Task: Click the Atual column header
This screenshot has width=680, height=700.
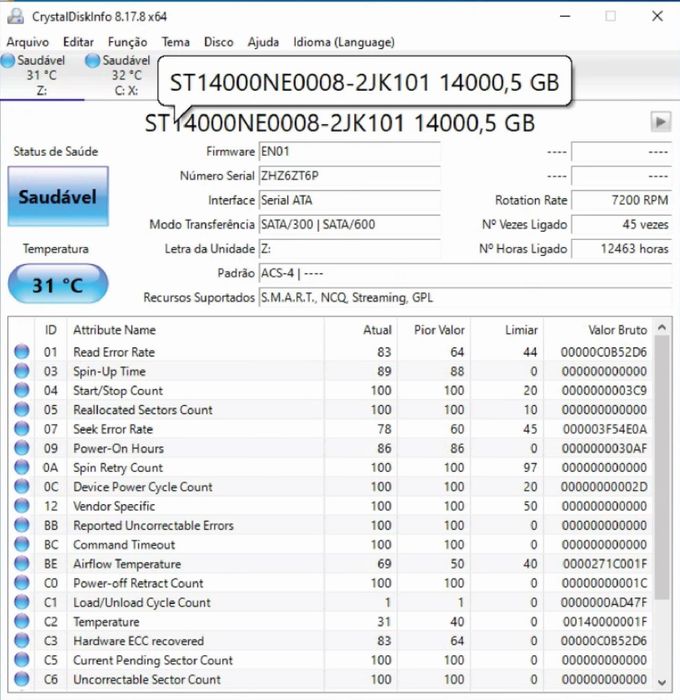Action: [361, 330]
